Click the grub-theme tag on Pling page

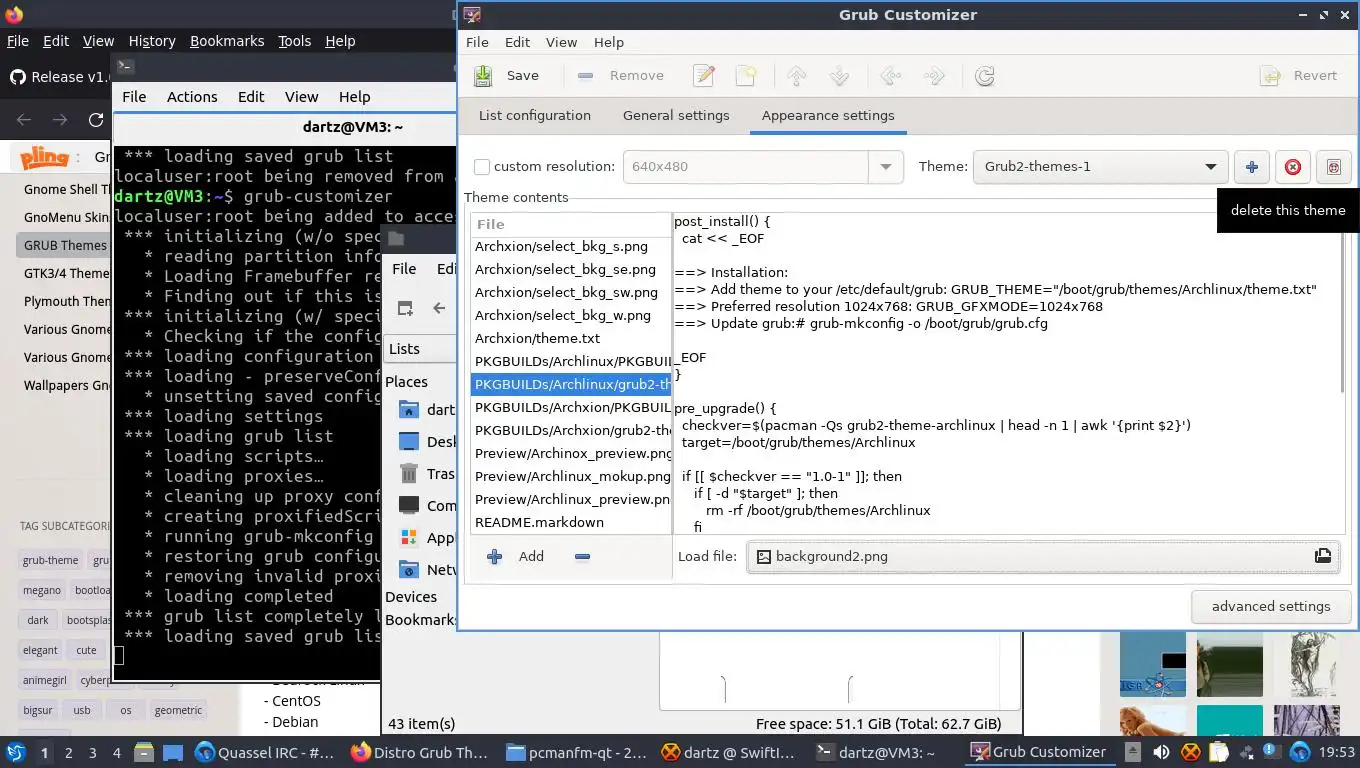(50, 560)
